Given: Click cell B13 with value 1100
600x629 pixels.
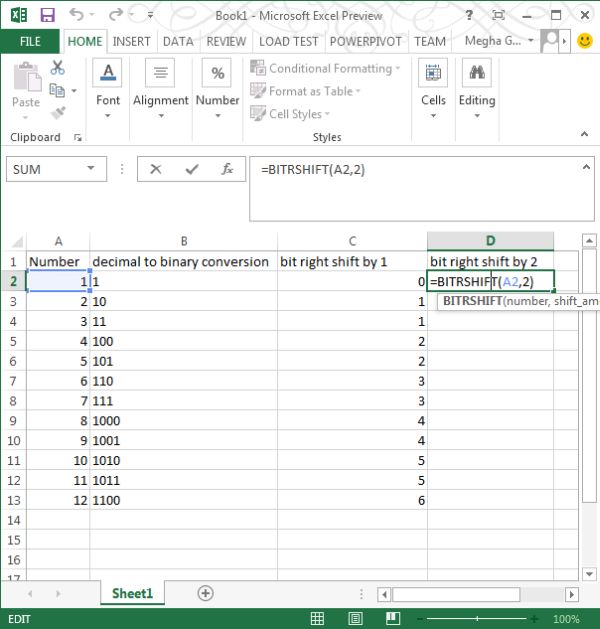Looking at the screenshot, I should point(184,500).
